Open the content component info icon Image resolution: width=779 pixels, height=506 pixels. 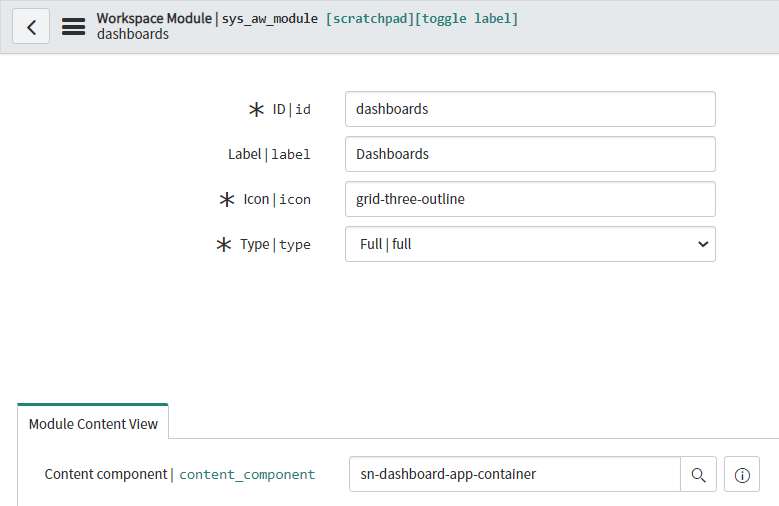742,475
